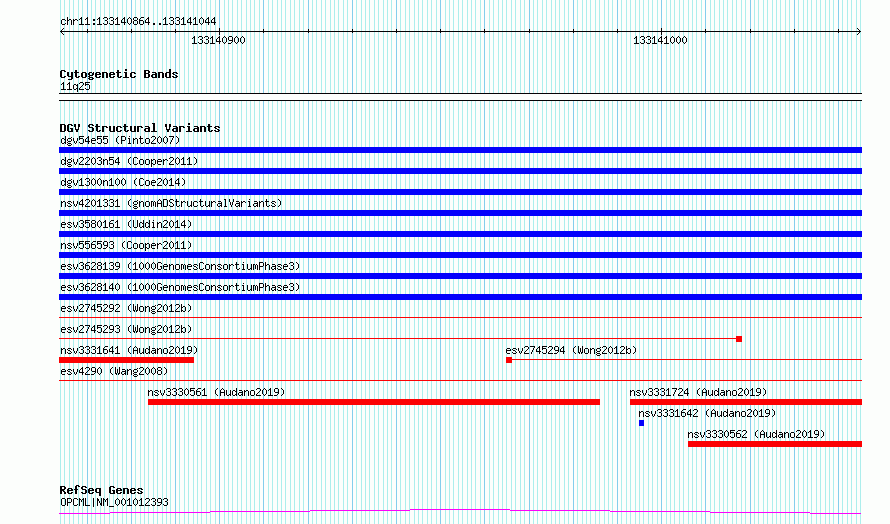Click nsv3331642 (Audano2019) label
Viewport: 890px width, 524px height.
click(x=707, y=413)
